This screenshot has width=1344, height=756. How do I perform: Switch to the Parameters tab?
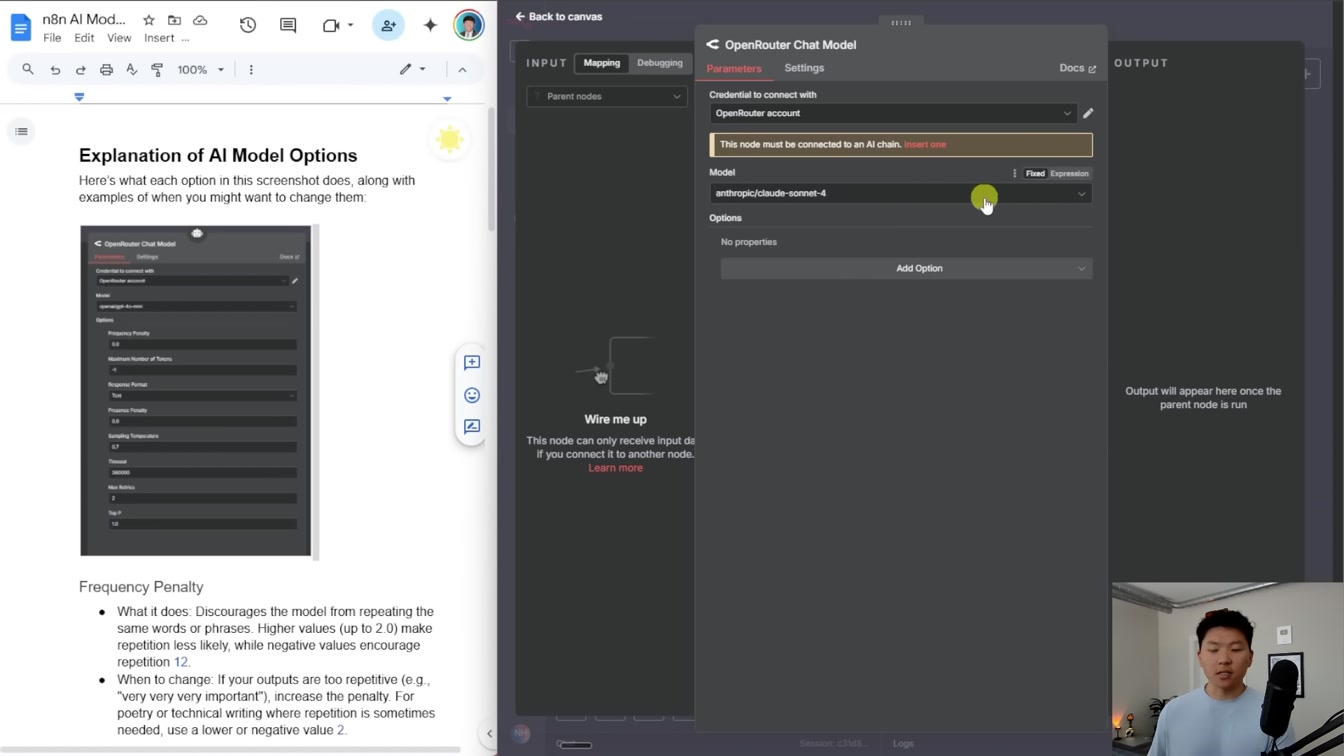point(734,68)
